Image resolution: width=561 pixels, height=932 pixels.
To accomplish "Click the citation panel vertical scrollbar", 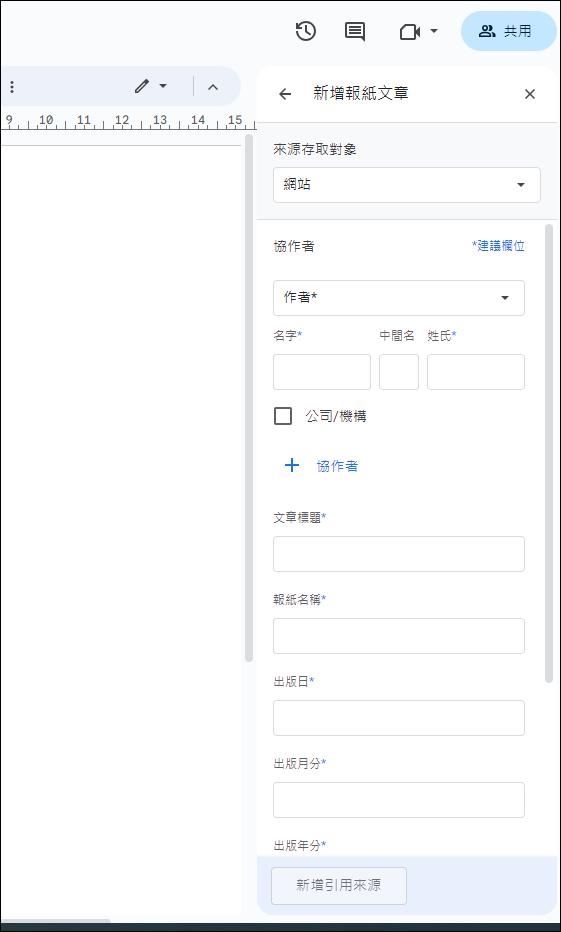I will 549,453.
